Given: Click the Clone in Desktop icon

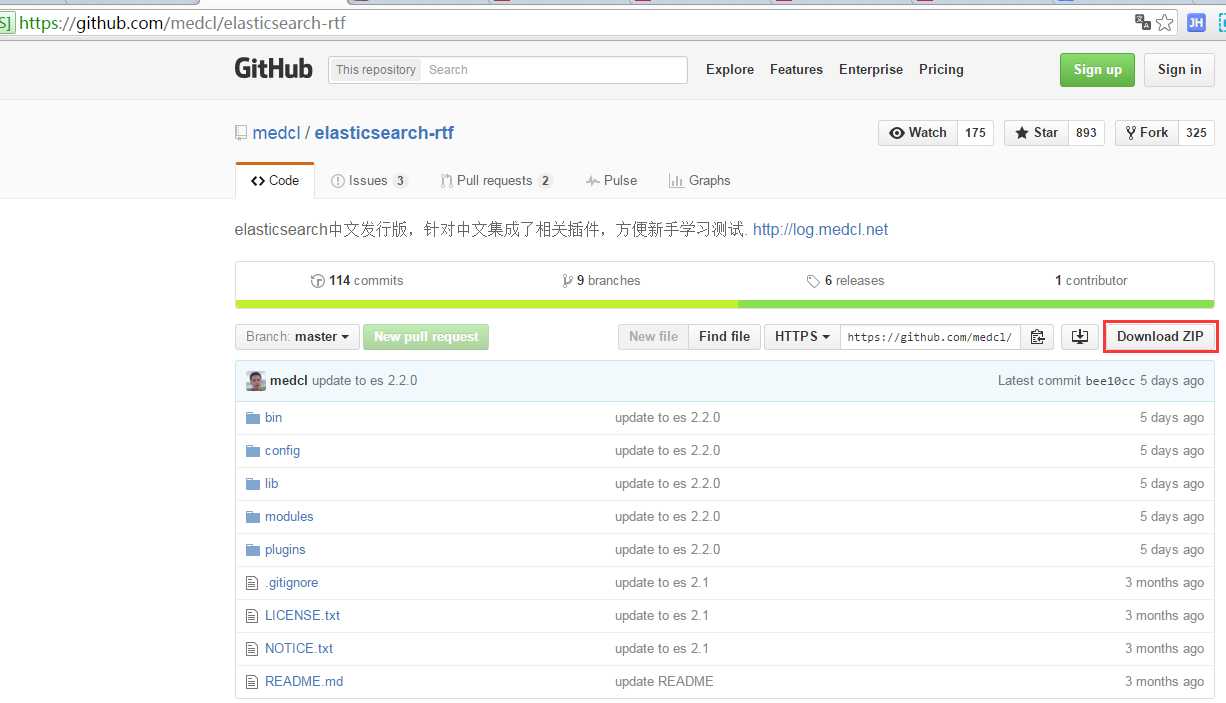Looking at the screenshot, I should [x=1080, y=337].
